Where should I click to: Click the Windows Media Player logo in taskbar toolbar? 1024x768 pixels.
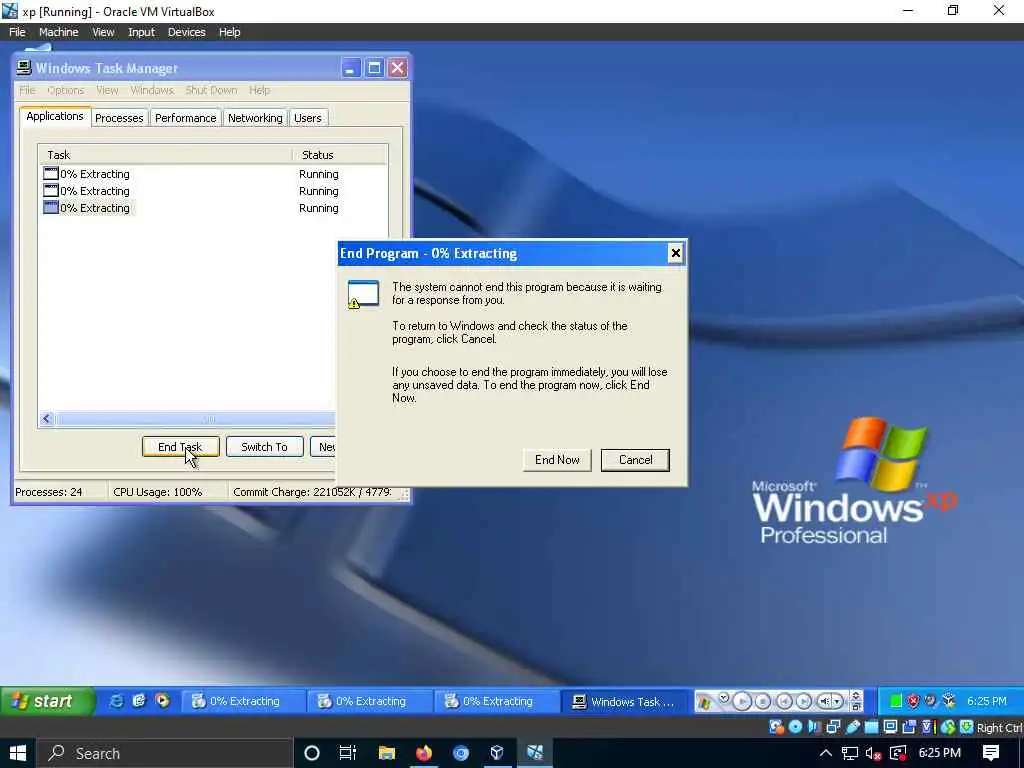tap(704, 703)
